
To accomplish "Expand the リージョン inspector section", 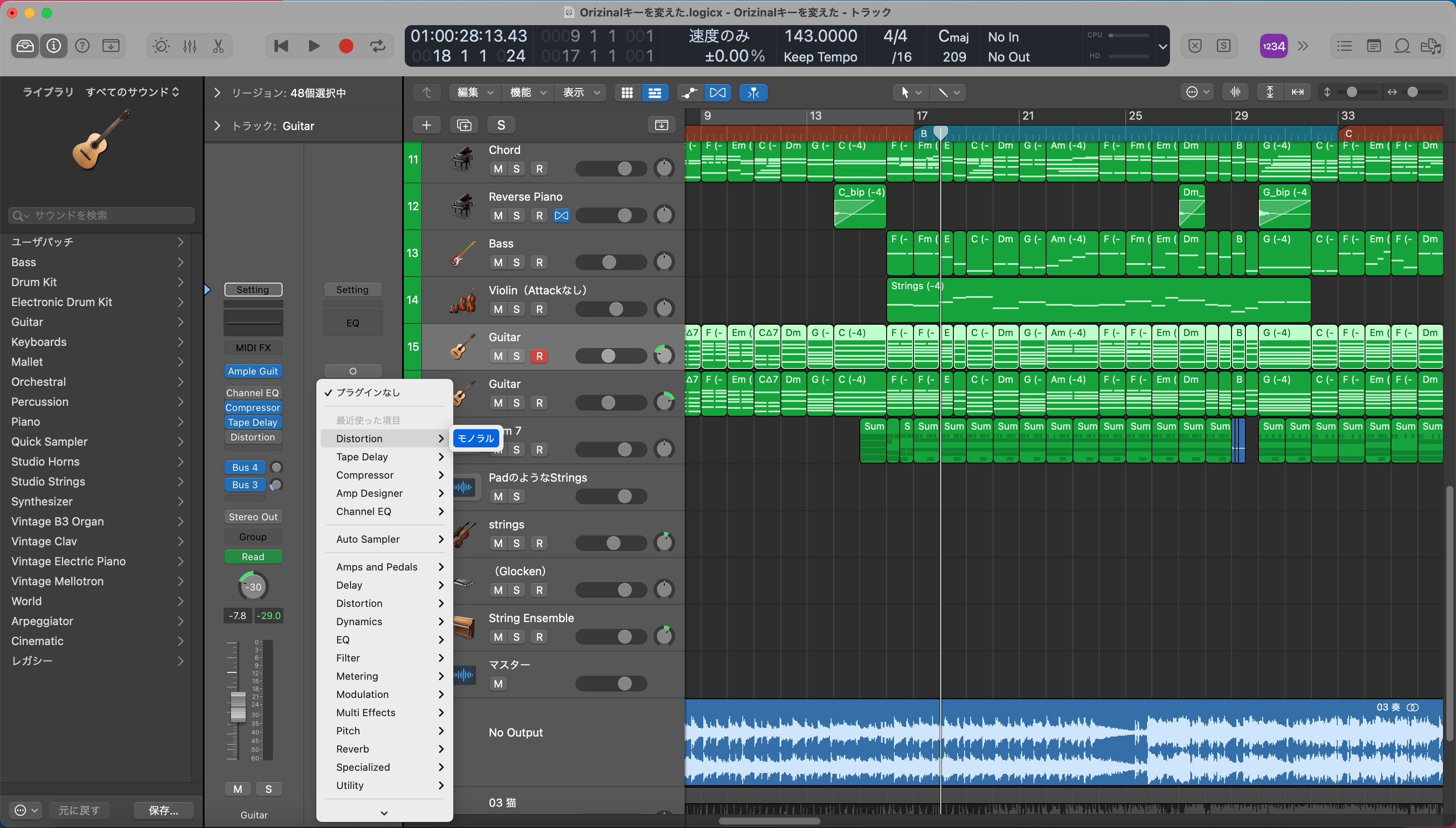I will click(217, 93).
